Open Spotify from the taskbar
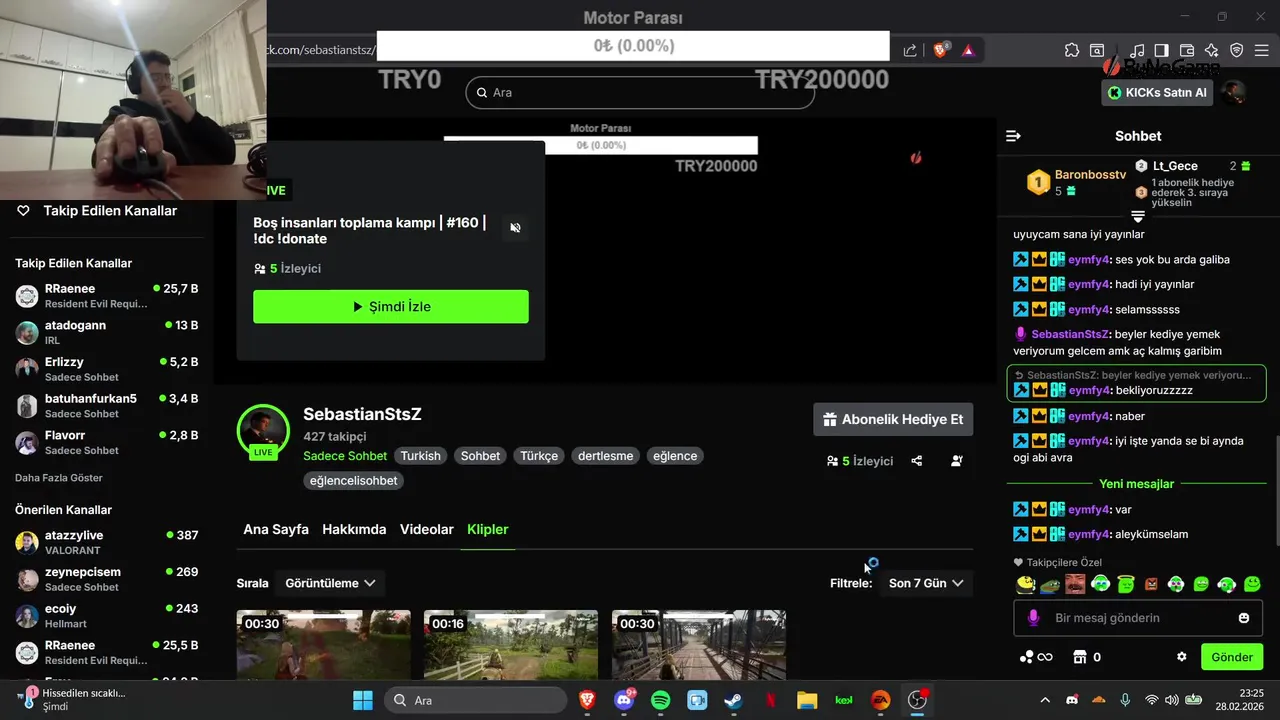The height and width of the screenshot is (720, 1280). point(661,700)
